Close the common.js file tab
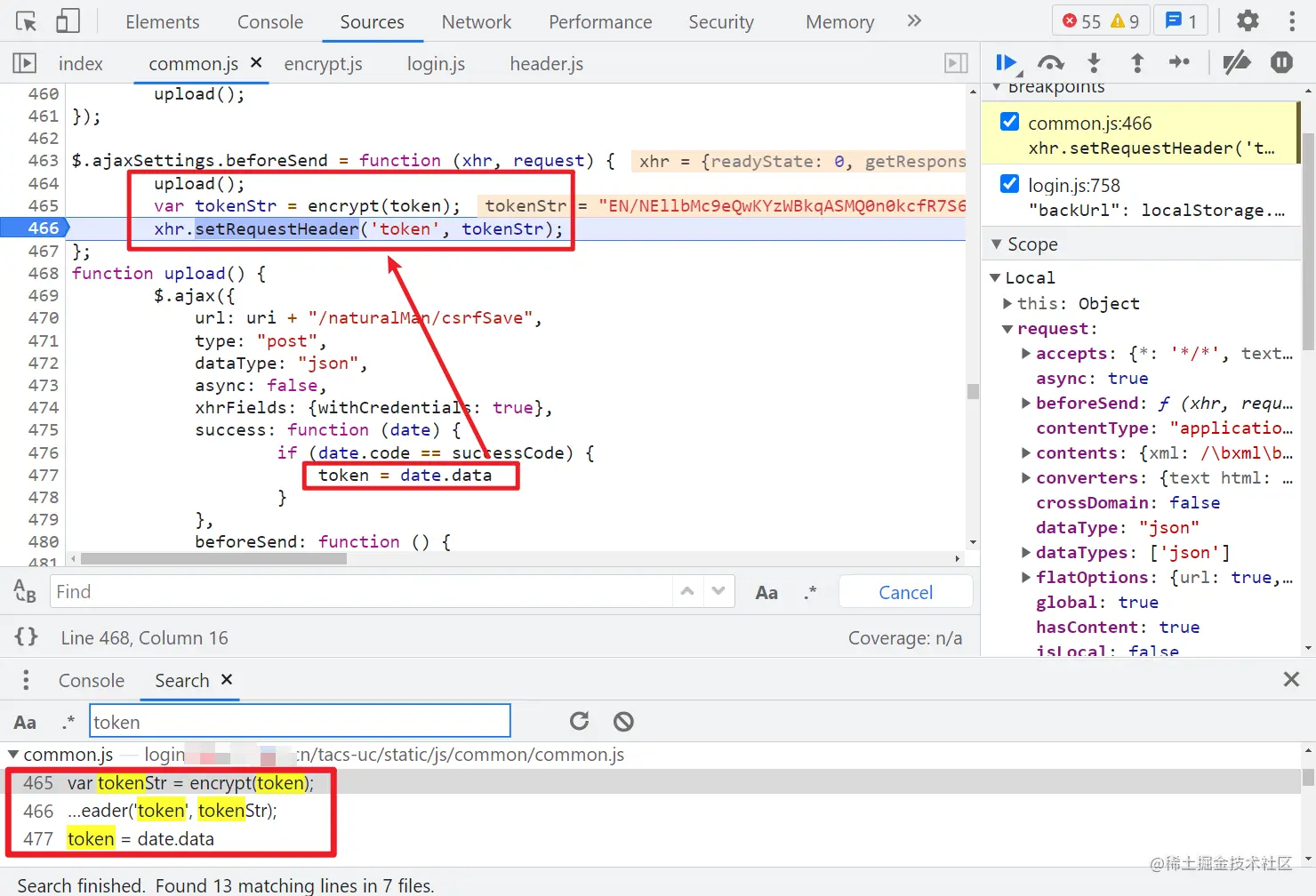Viewport: 1316px width, 896px height. 256,62
